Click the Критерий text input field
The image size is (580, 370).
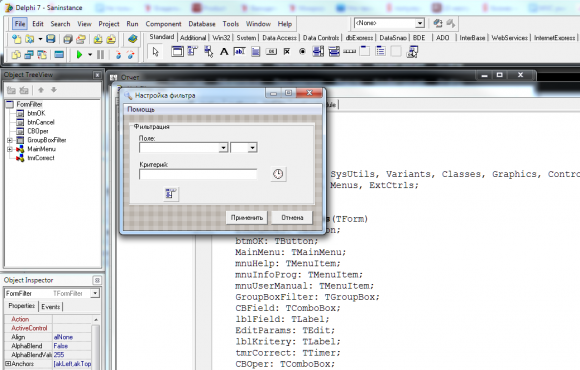[198, 174]
